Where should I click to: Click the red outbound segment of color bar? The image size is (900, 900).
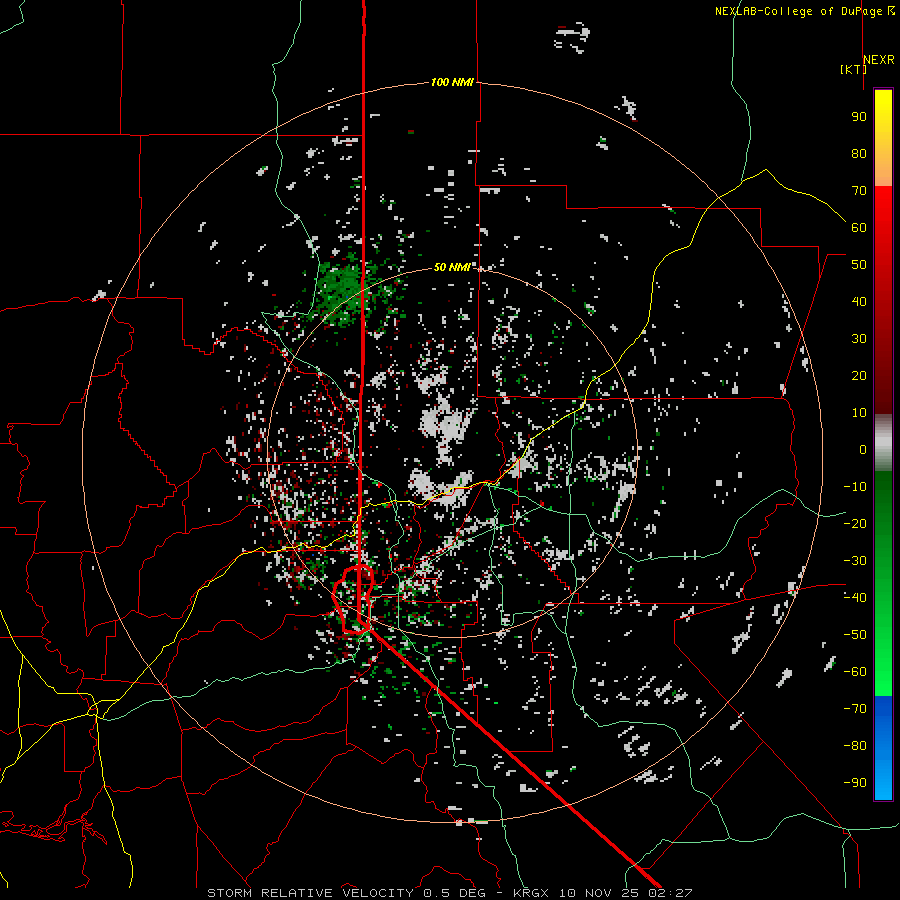point(883,300)
